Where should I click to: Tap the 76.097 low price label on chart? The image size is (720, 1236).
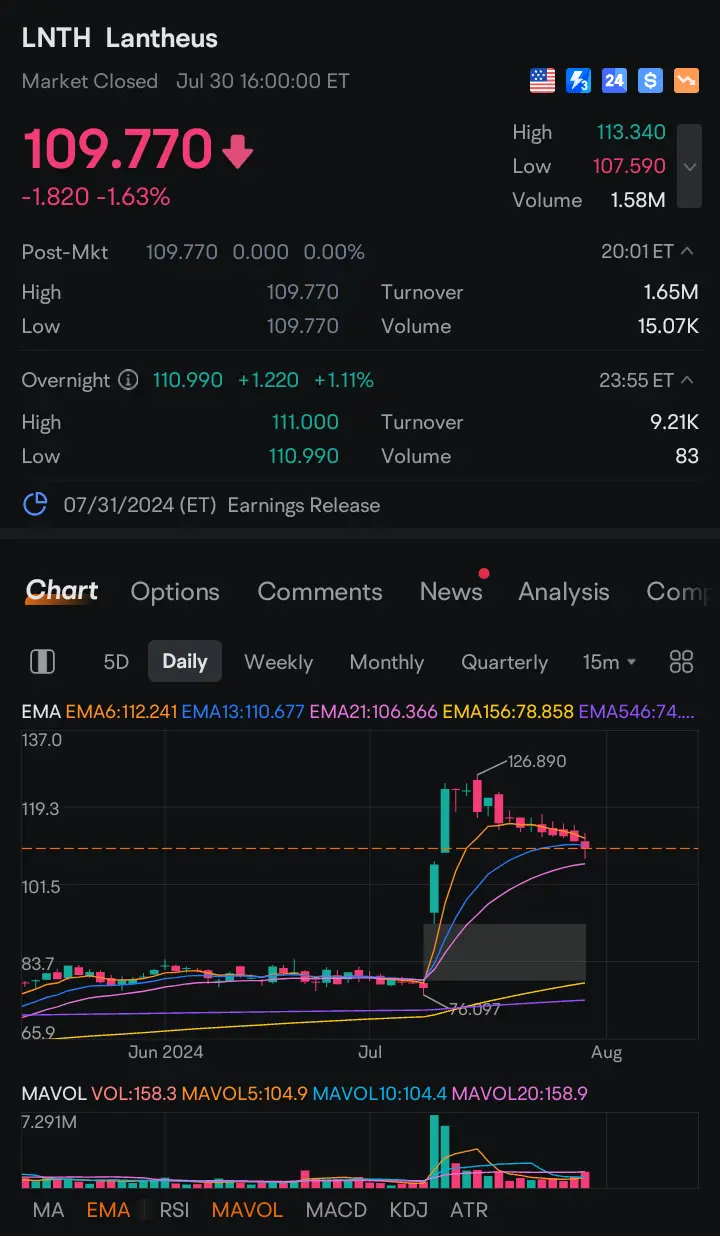point(474,1009)
